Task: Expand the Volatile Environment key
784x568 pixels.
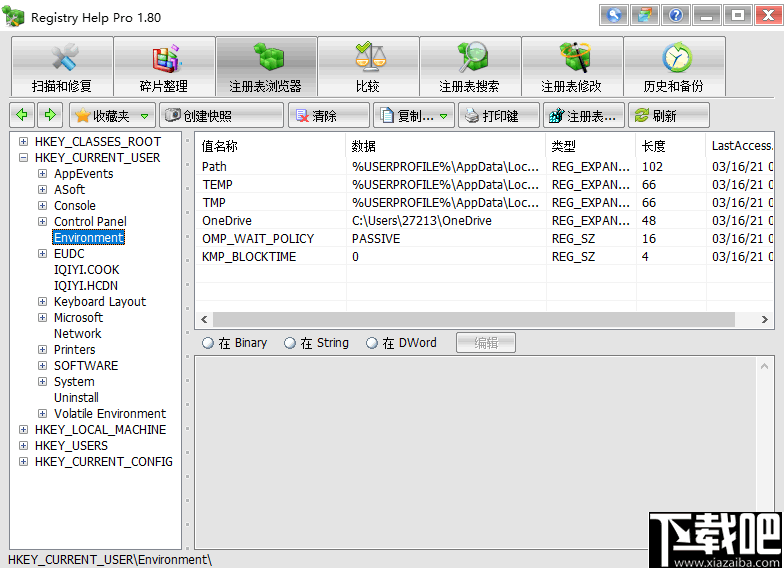Action: pyautogui.click(x=42, y=414)
